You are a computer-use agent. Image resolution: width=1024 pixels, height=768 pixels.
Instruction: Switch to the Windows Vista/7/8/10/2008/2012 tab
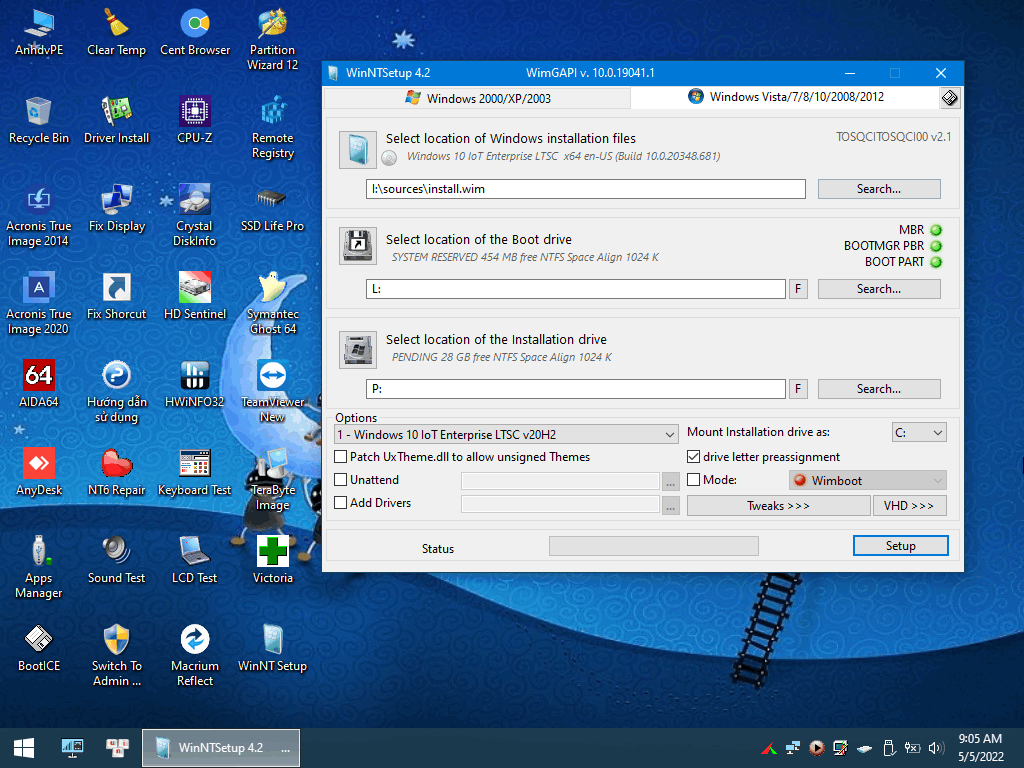(786, 97)
